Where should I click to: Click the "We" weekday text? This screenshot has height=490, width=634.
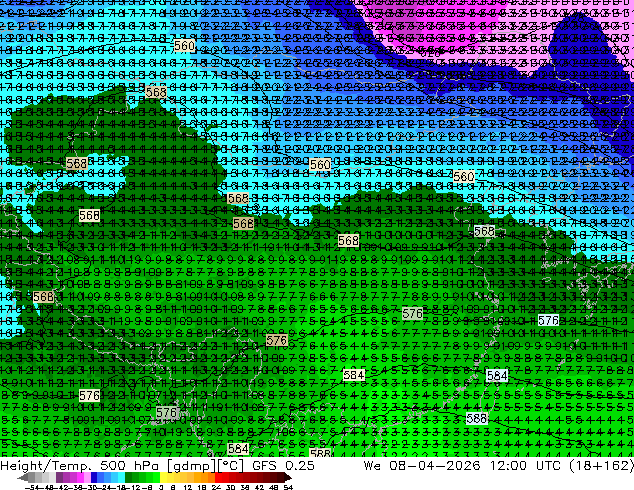[x=372, y=466]
